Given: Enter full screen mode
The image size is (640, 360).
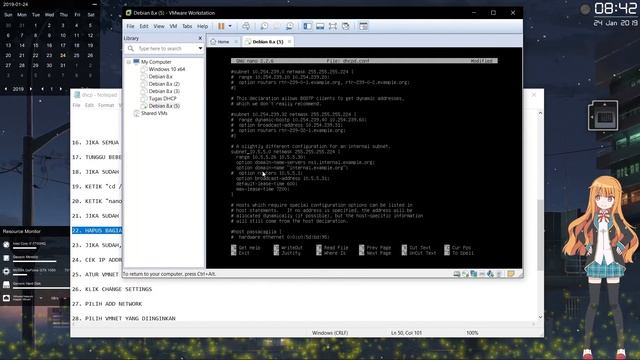Looking at the screenshot, I should (x=333, y=26).
